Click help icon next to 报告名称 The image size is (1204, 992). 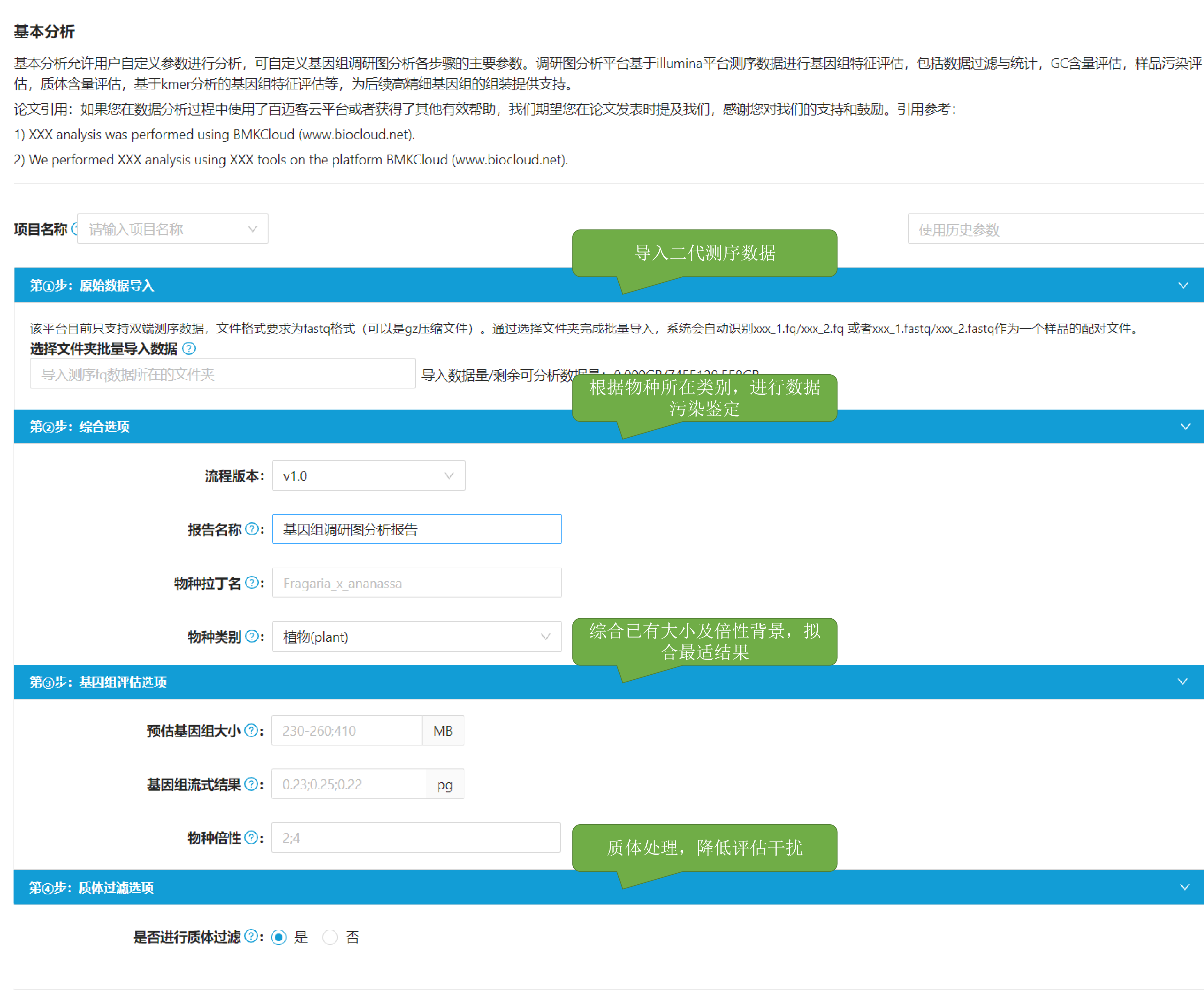tap(252, 529)
